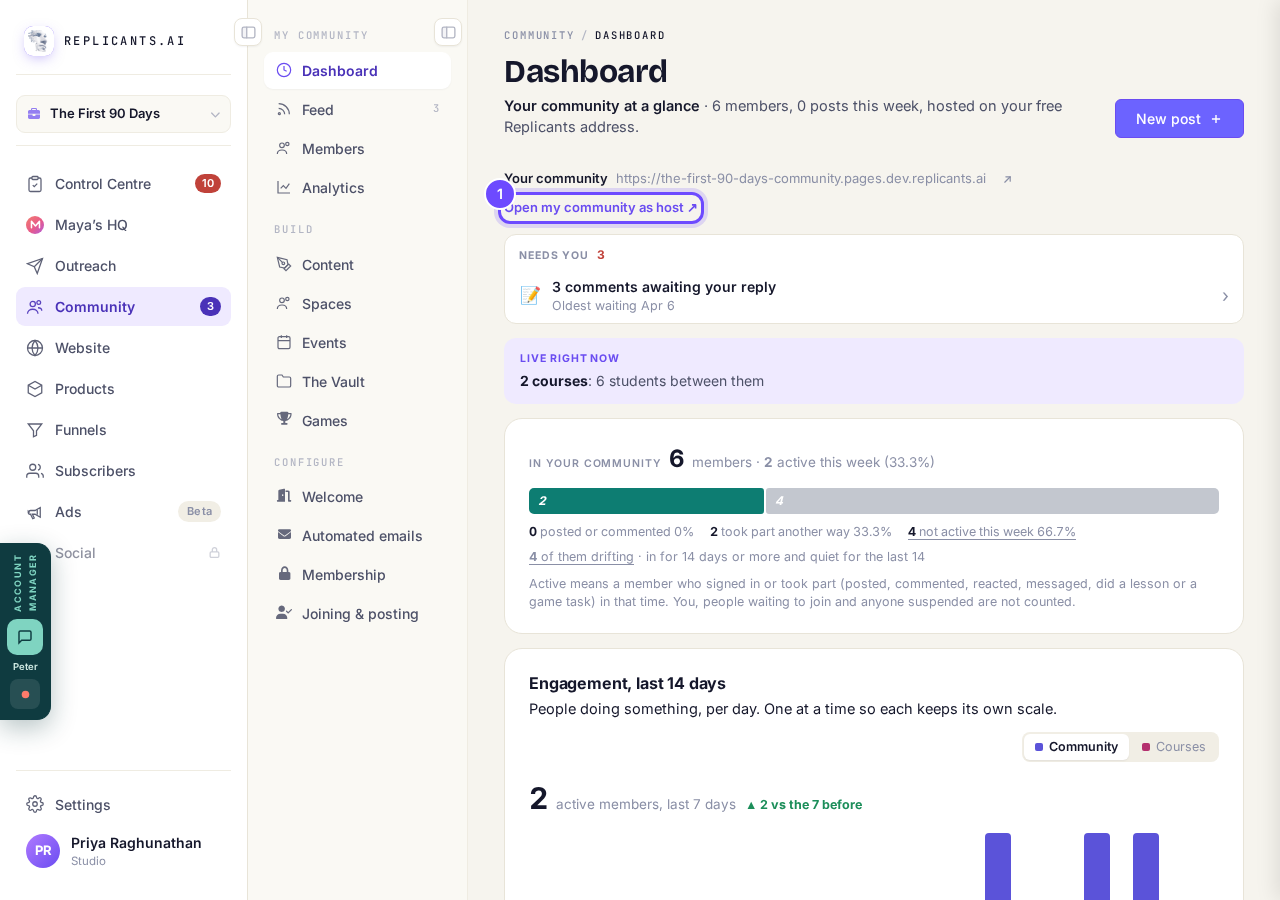Switch engagement chart to Courses
The height and width of the screenshot is (900, 1280).
[x=1174, y=747]
